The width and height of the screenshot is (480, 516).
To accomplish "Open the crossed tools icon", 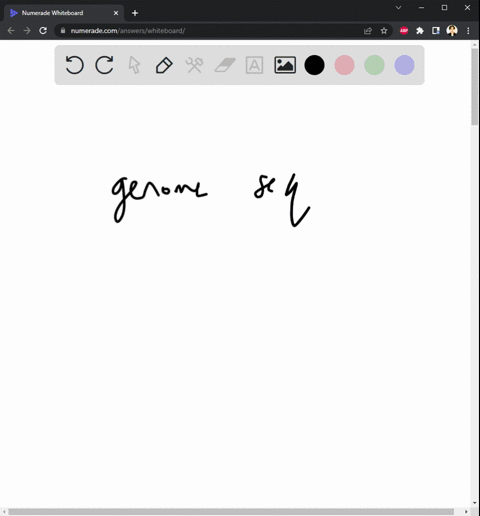I will [194, 65].
